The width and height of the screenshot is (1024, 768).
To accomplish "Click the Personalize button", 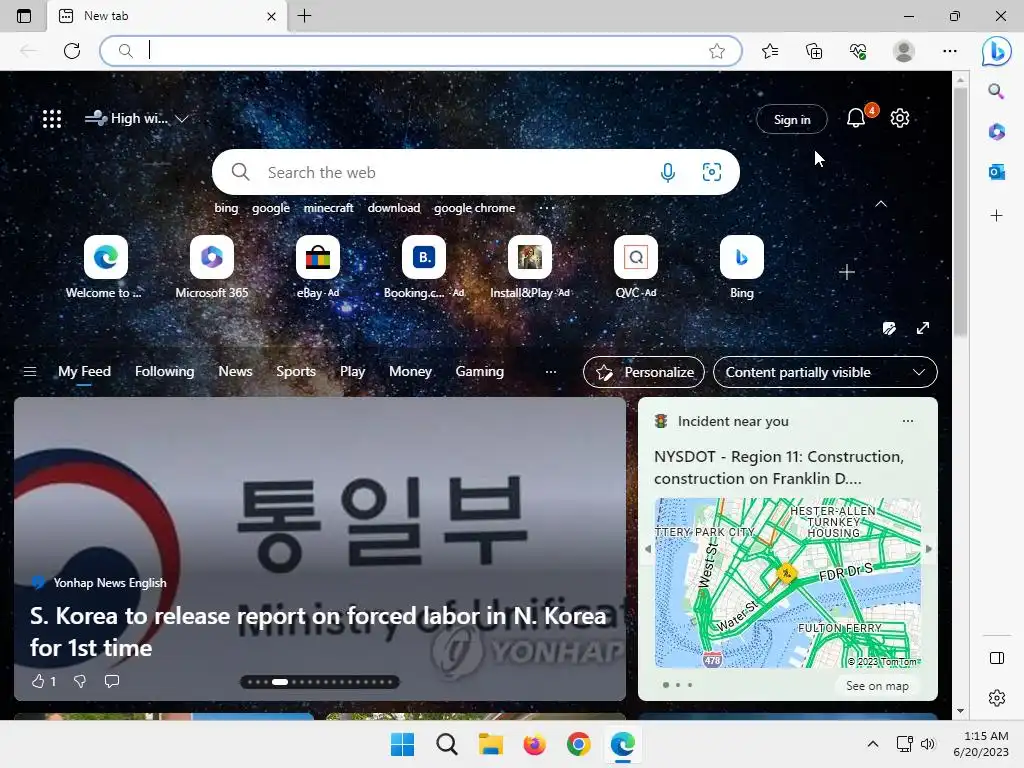I will click(x=643, y=372).
